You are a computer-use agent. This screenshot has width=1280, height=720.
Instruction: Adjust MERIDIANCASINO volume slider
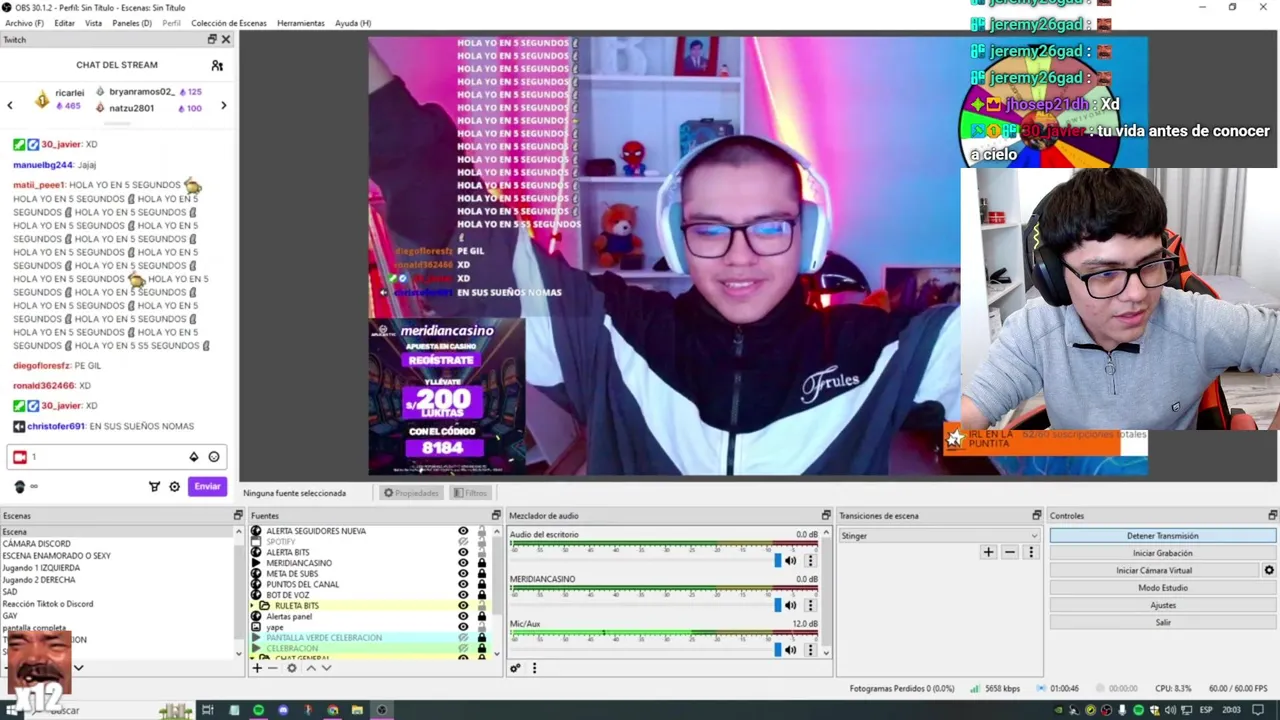point(777,605)
